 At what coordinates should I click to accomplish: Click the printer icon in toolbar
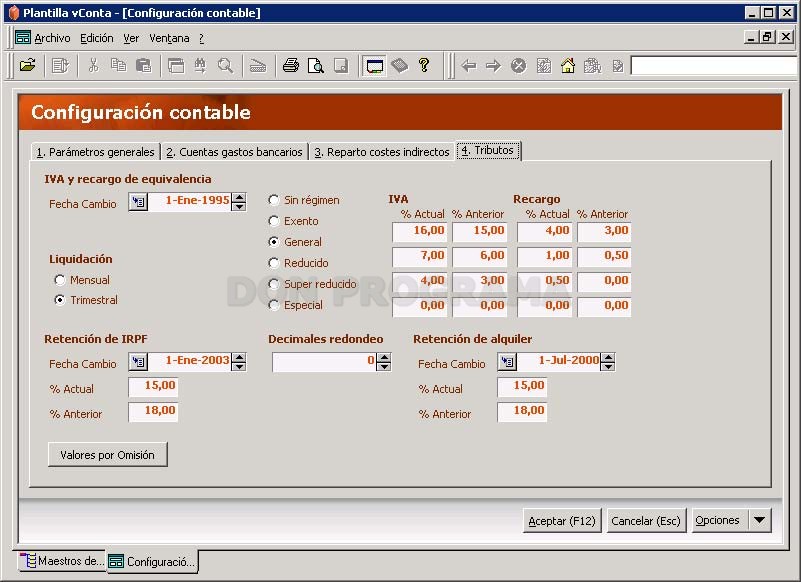click(x=291, y=65)
